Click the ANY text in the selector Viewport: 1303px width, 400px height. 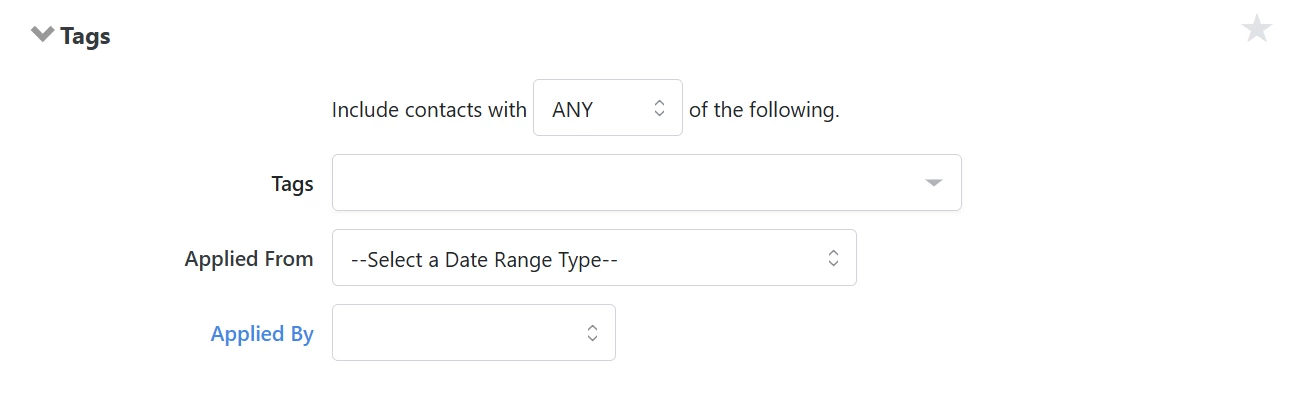click(x=573, y=110)
